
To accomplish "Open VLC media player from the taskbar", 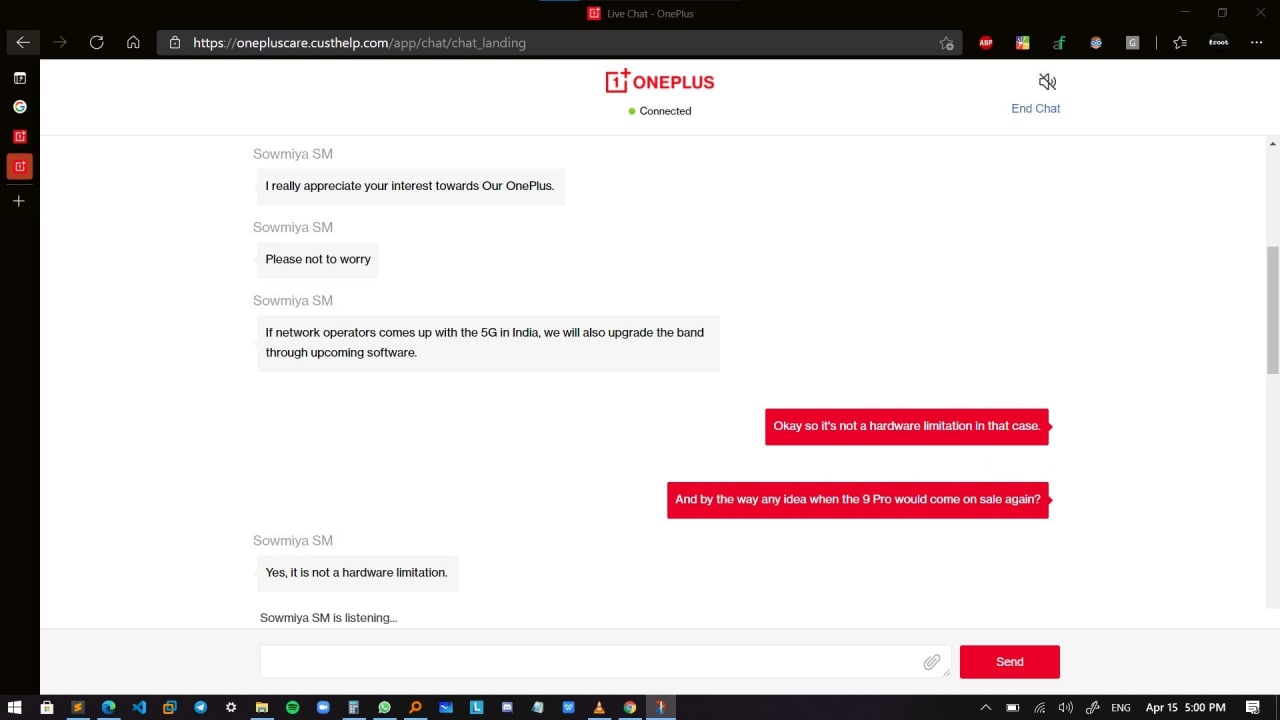I will [x=599, y=707].
